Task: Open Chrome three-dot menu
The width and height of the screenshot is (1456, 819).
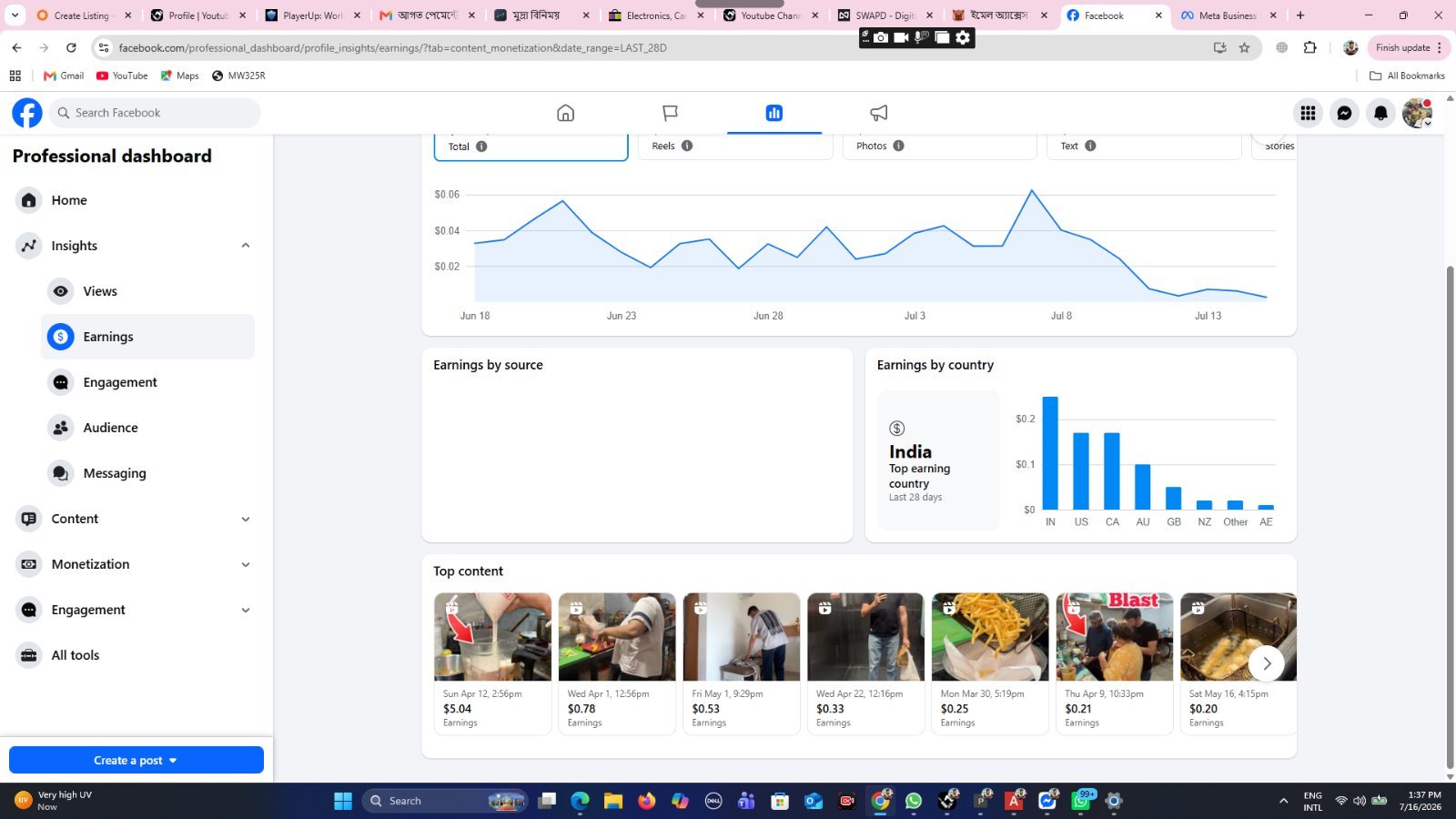Action: [1440, 47]
